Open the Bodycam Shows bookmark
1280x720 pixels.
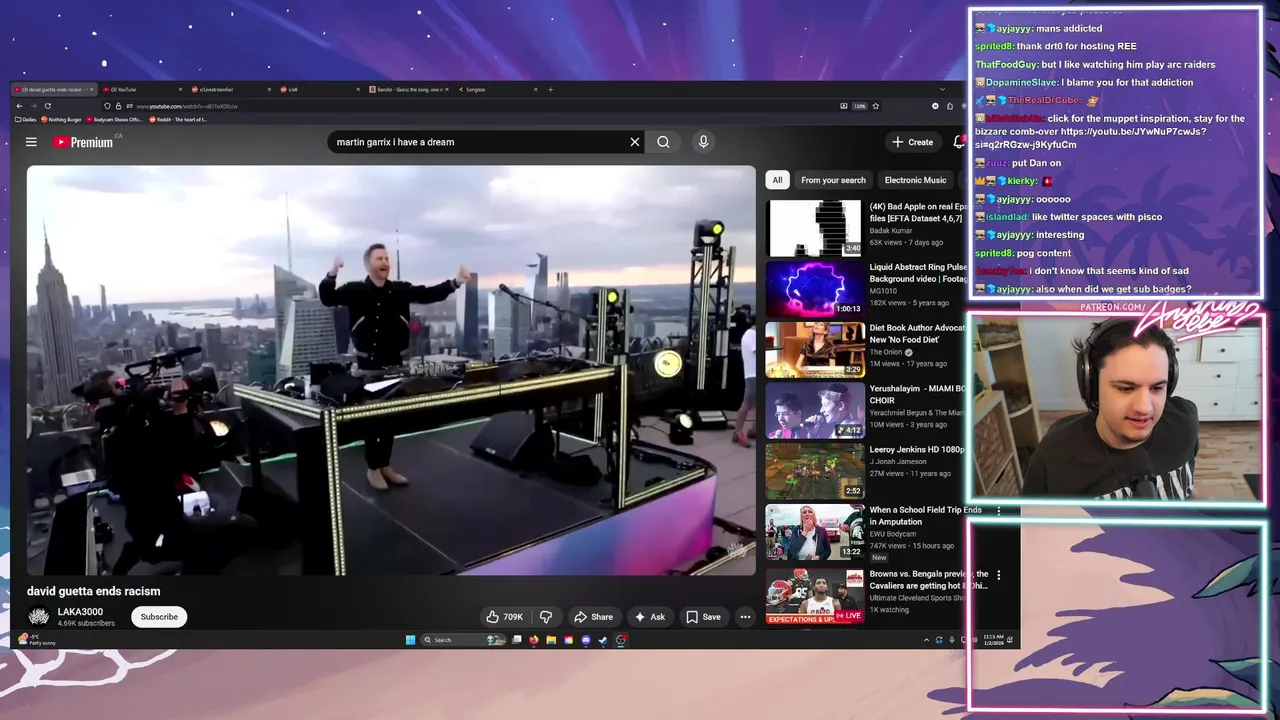coord(114,120)
